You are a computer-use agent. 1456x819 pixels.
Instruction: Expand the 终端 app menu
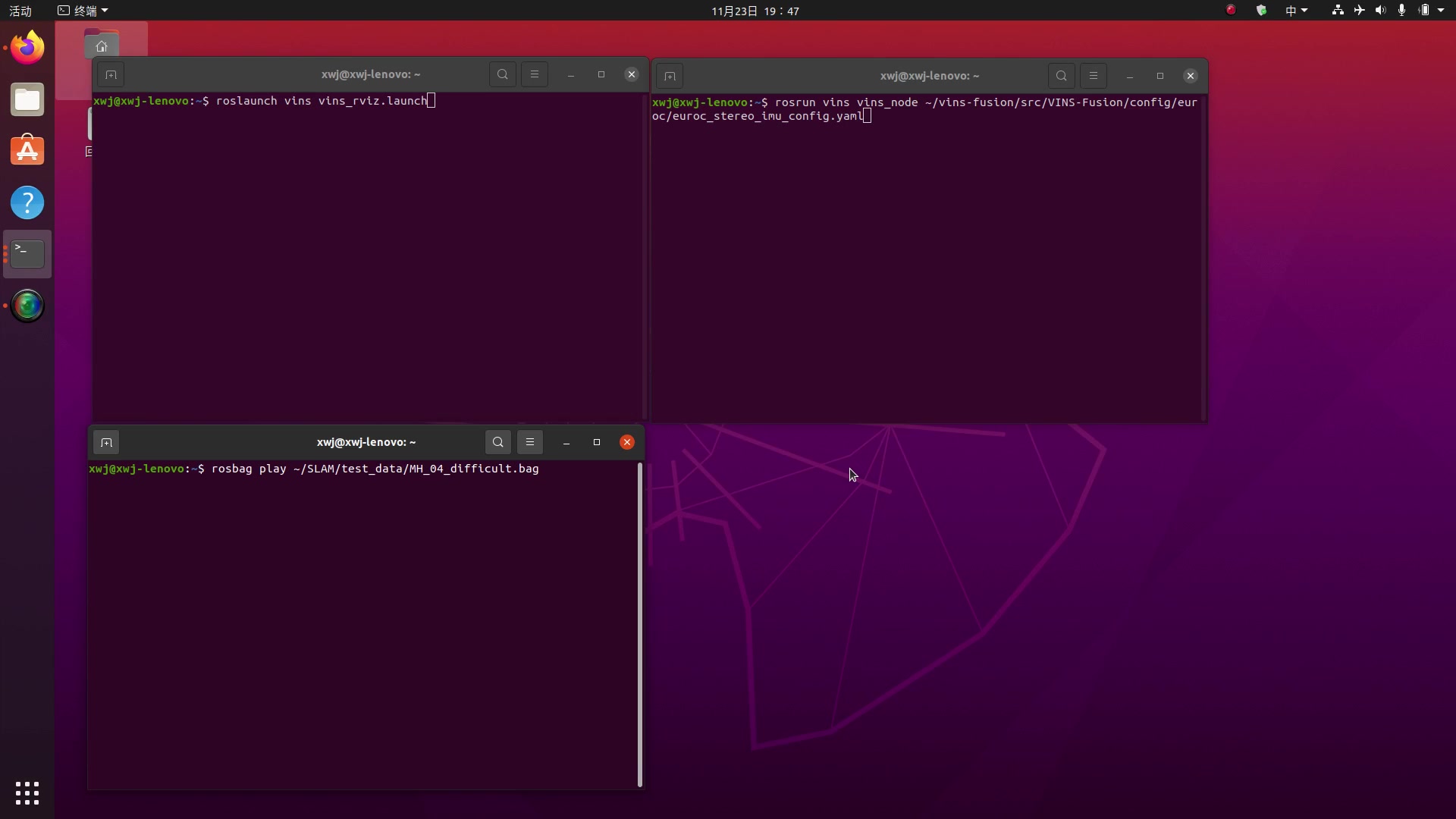[x=83, y=11]
